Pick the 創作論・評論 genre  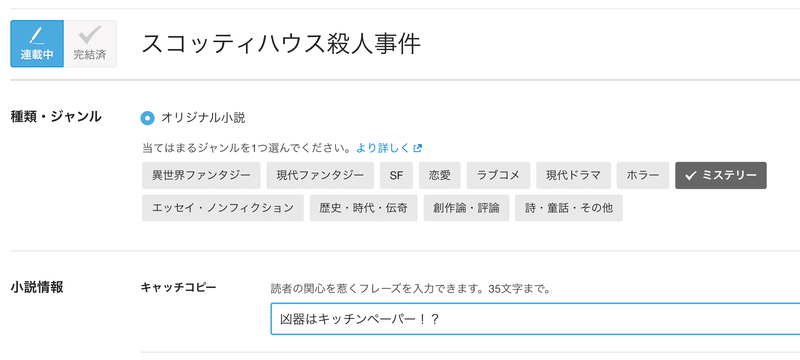tap(466, 208)
